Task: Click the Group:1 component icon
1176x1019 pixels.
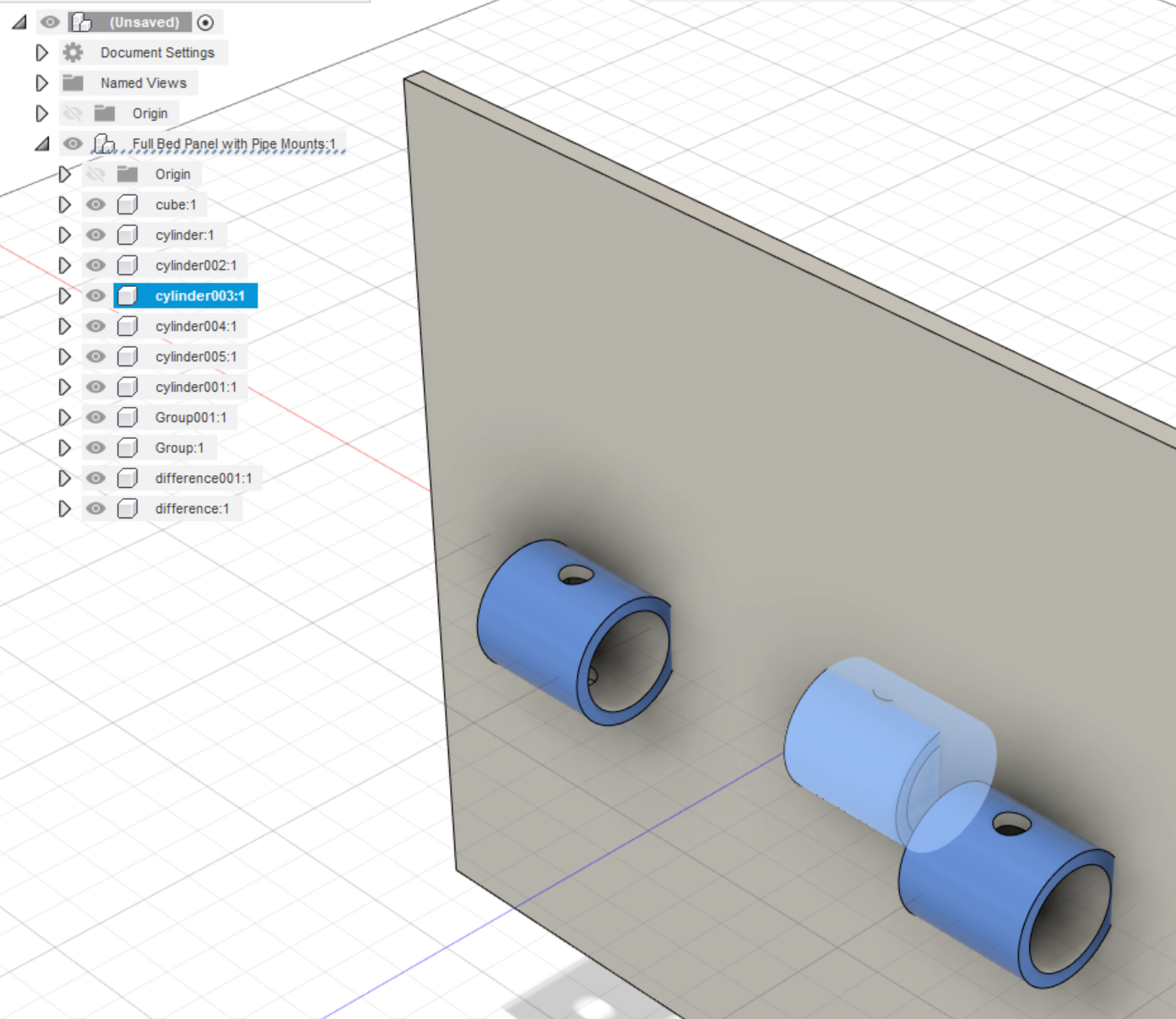Action: 127,447
